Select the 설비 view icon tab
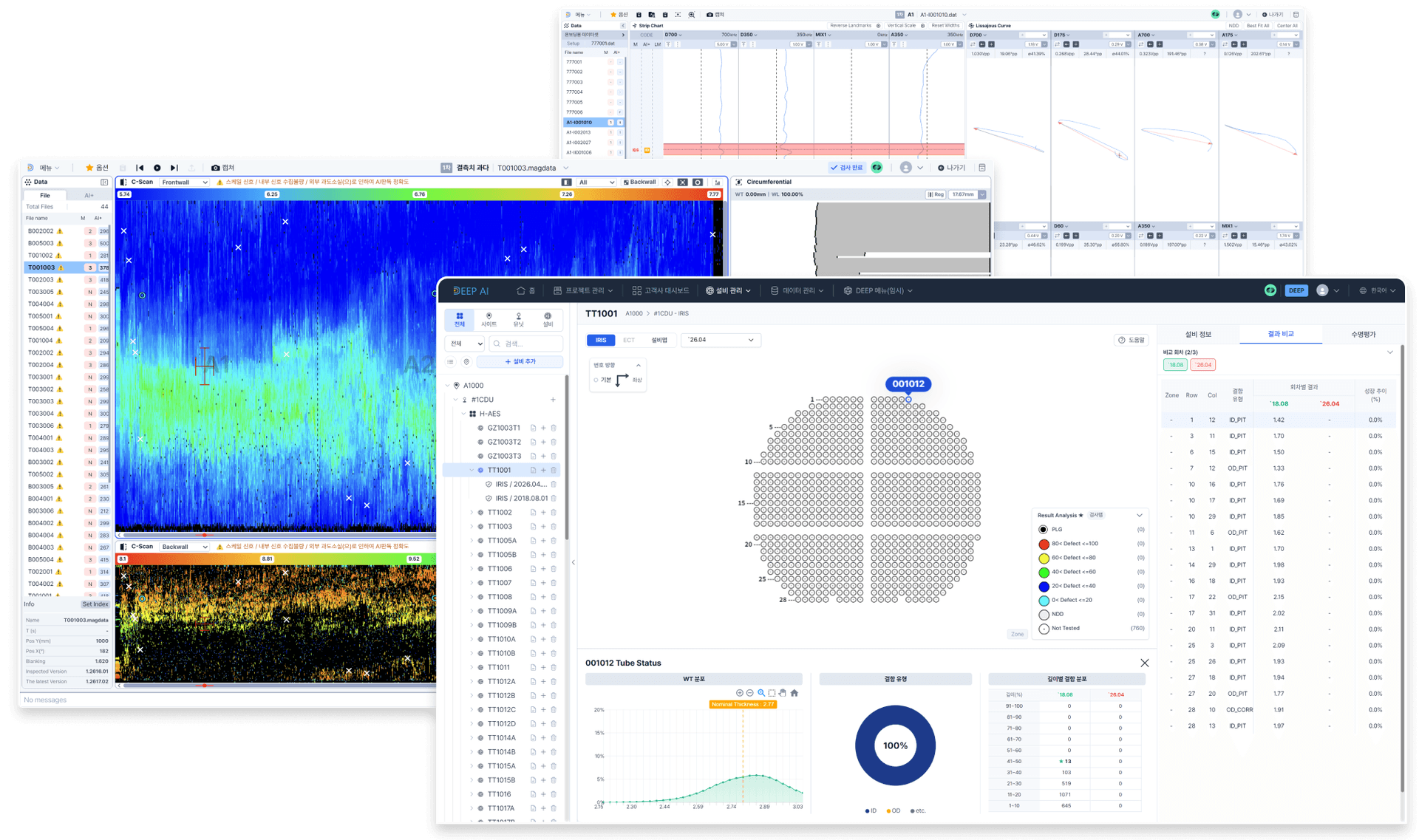 (x=548, y=319)
